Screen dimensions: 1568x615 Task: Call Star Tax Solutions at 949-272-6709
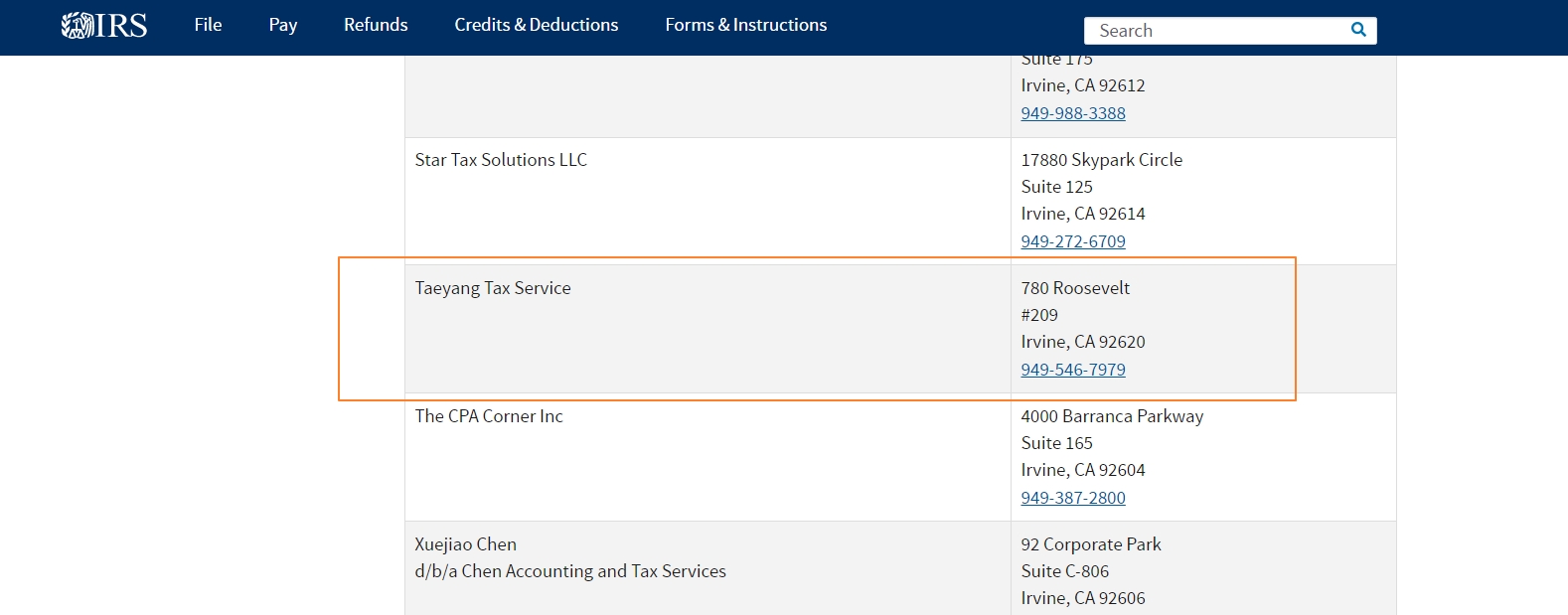[1073, 241]
